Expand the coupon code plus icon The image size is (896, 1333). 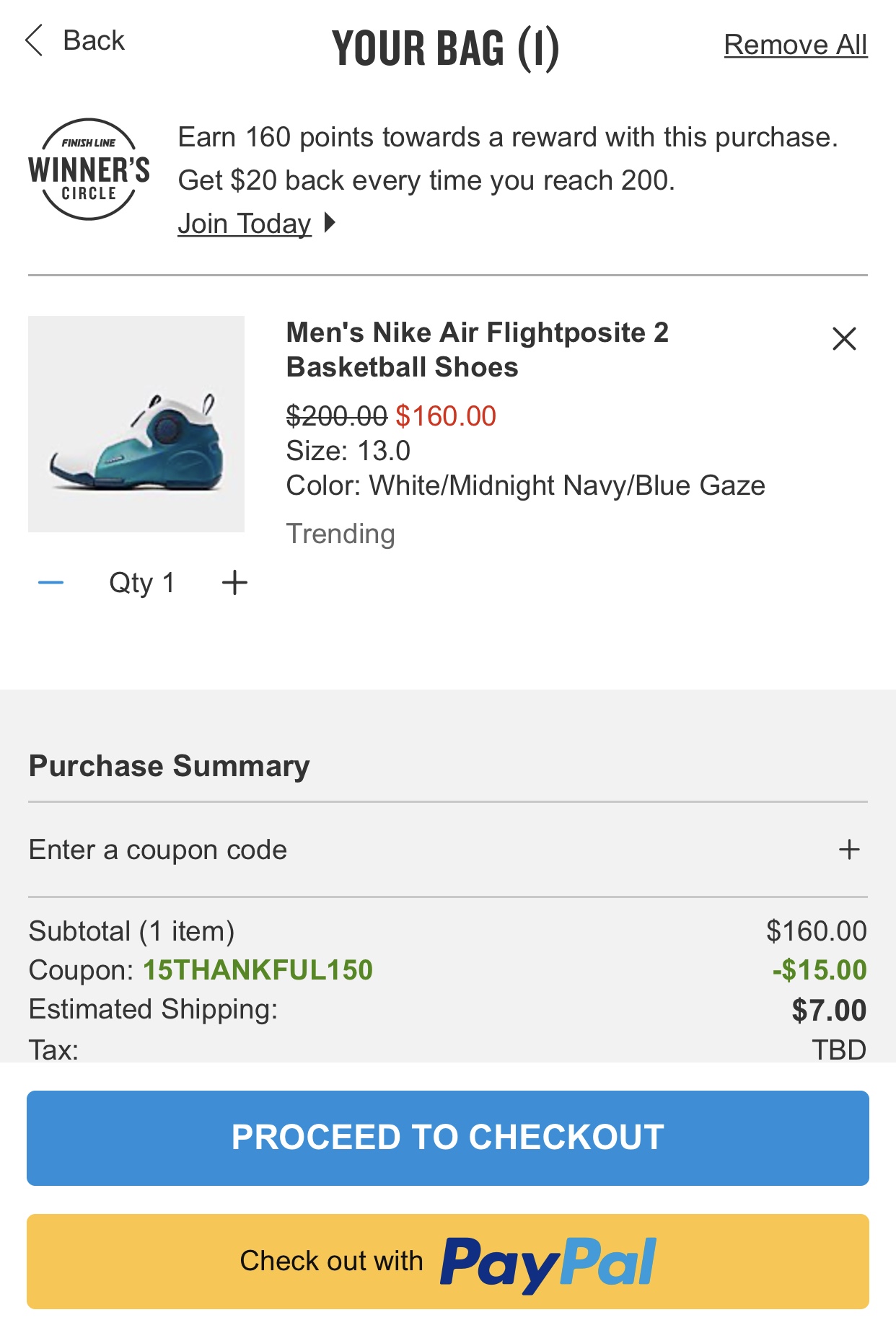pyautogui.click(x=849, y=850)
